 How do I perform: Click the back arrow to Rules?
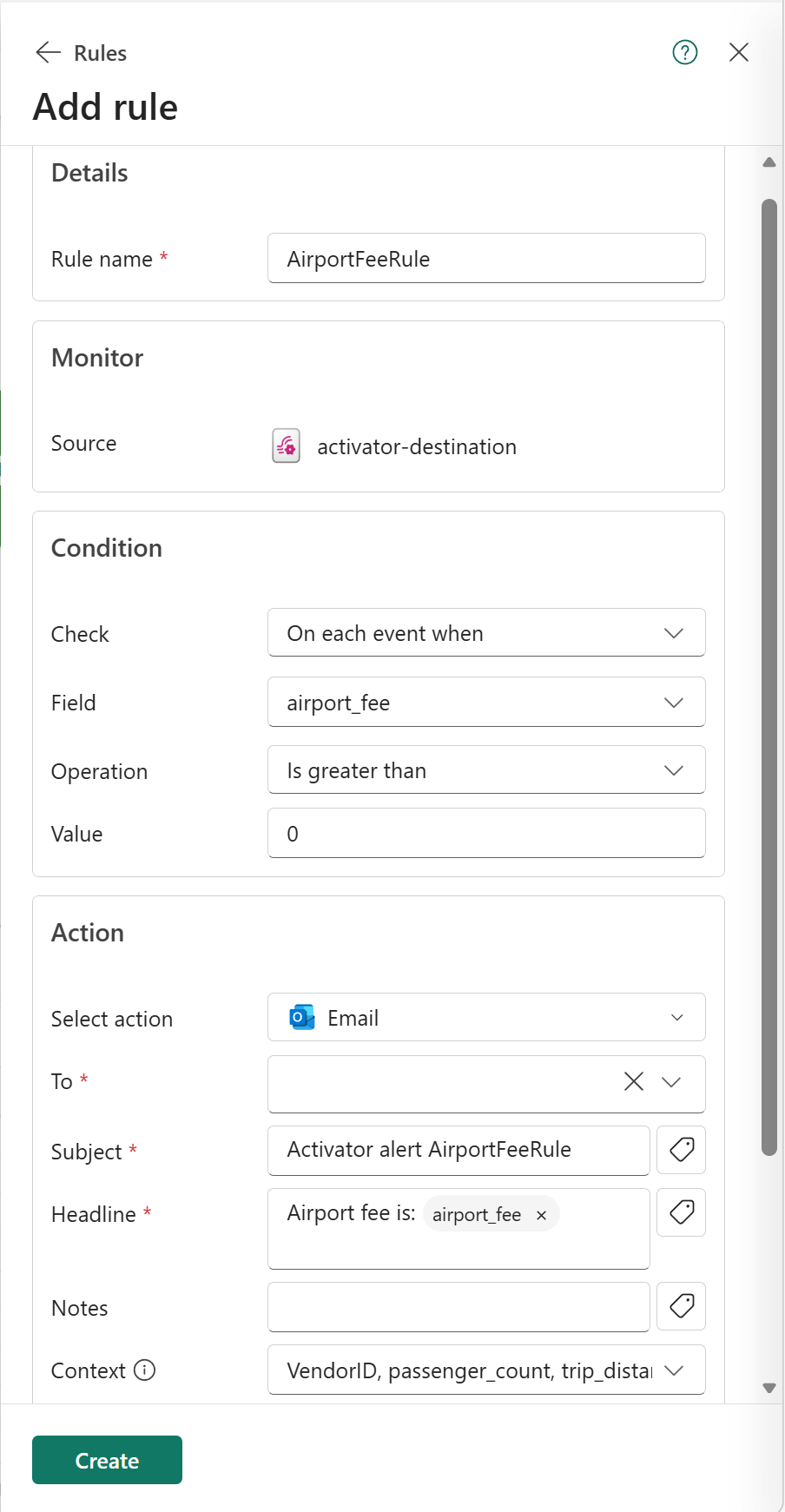(x=48, y=53)
